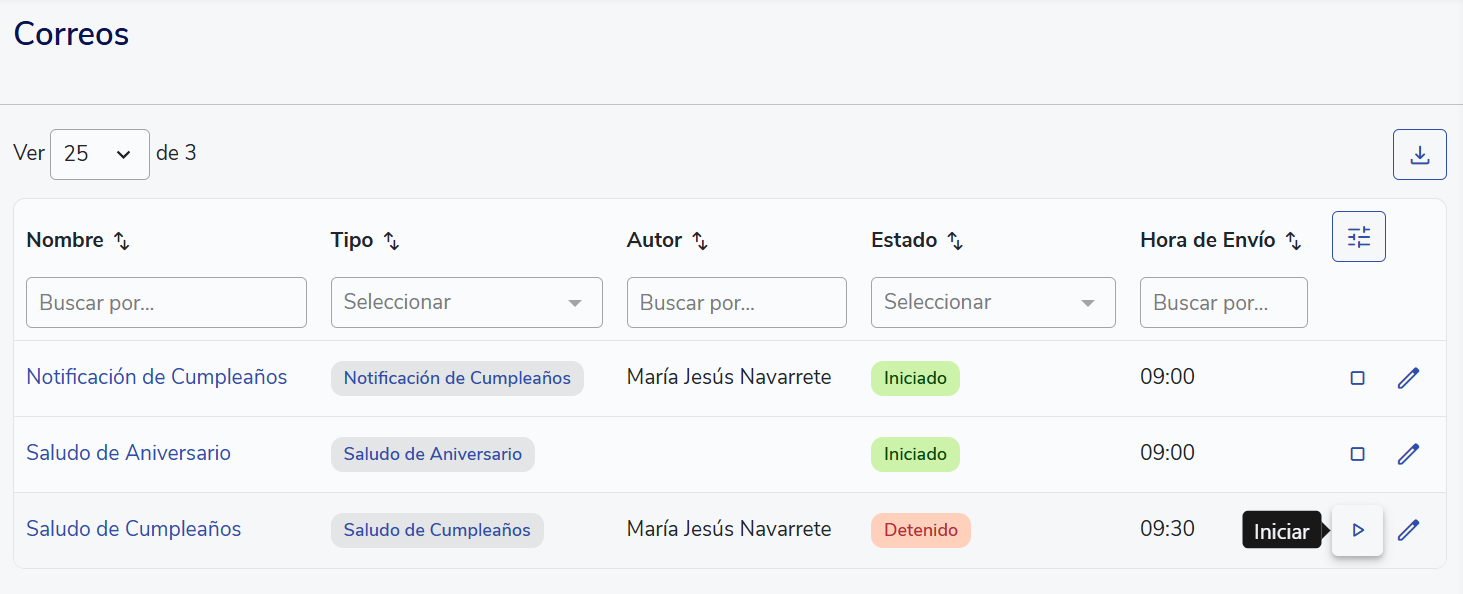Expand the Estado filter Seleccionar dropdown

[x=992, y=302]
